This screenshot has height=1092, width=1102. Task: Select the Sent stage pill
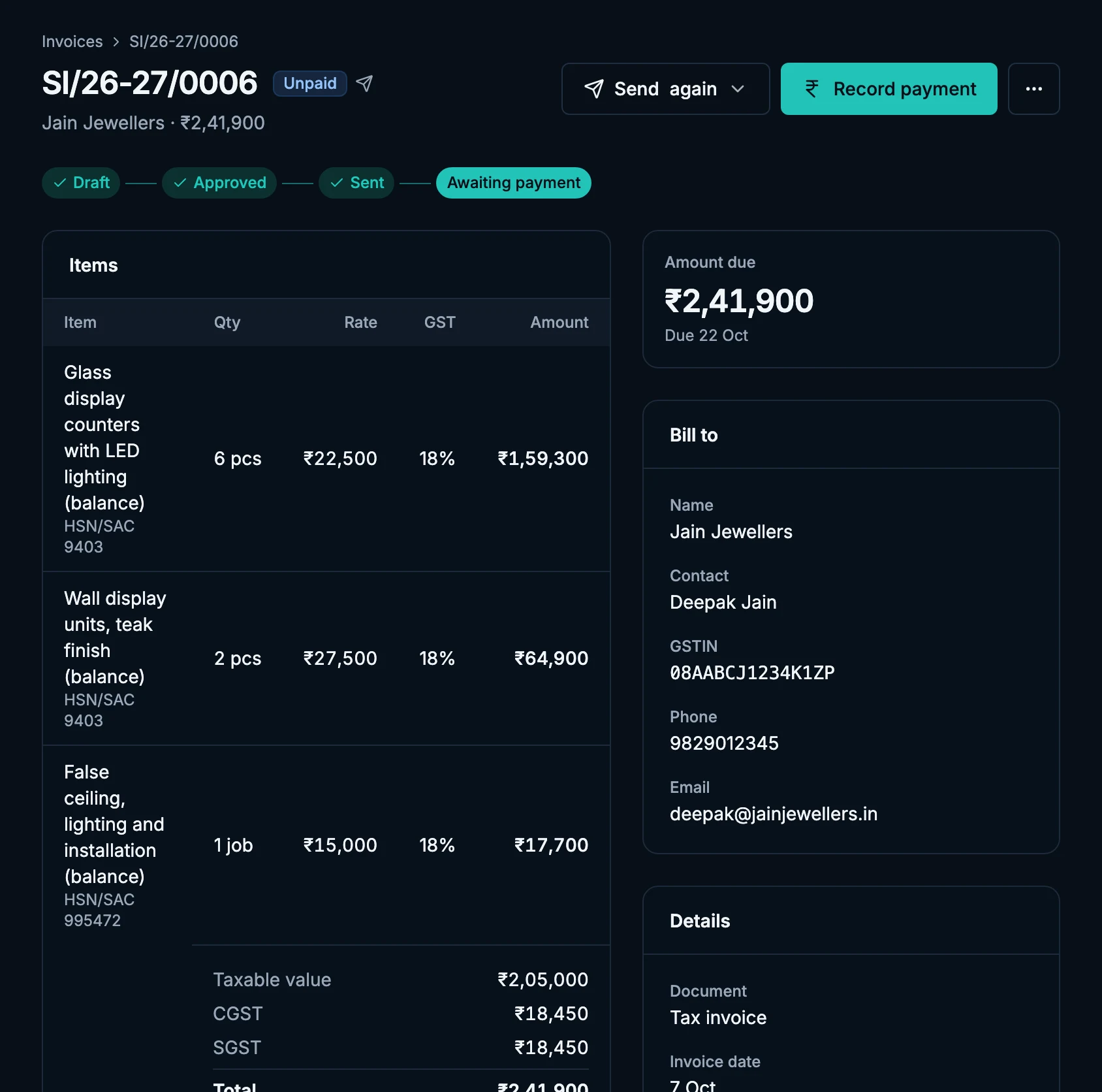click(x=356, y=183)
